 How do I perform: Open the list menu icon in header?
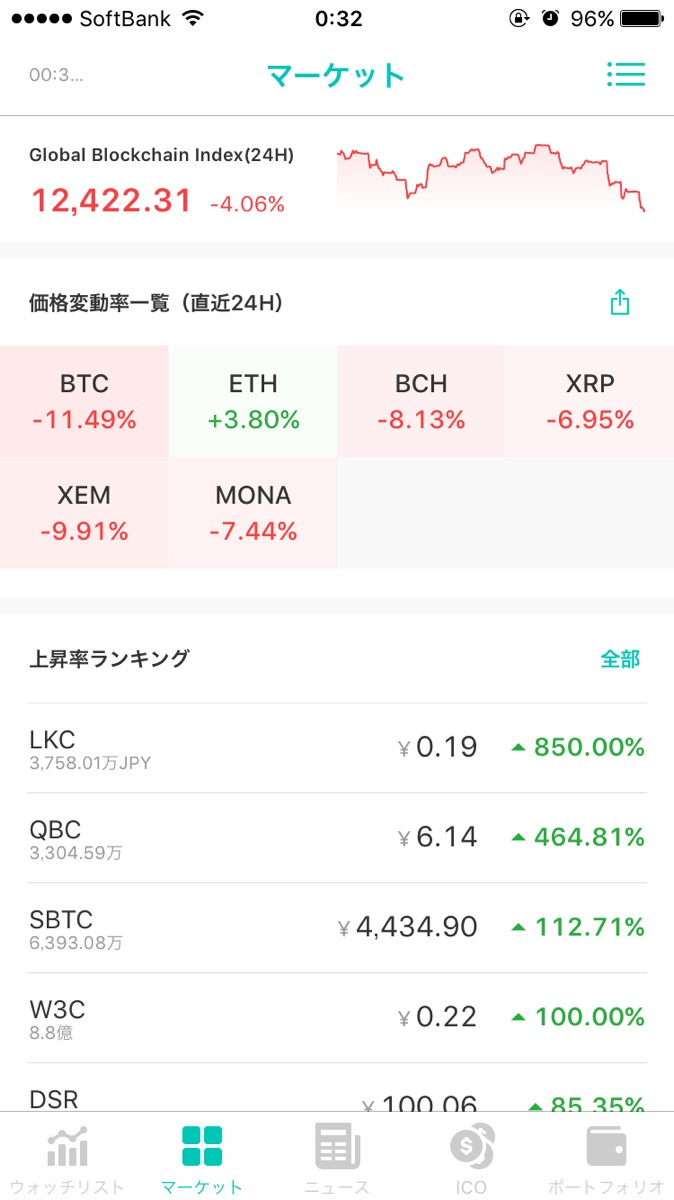[x=625, y=75]
